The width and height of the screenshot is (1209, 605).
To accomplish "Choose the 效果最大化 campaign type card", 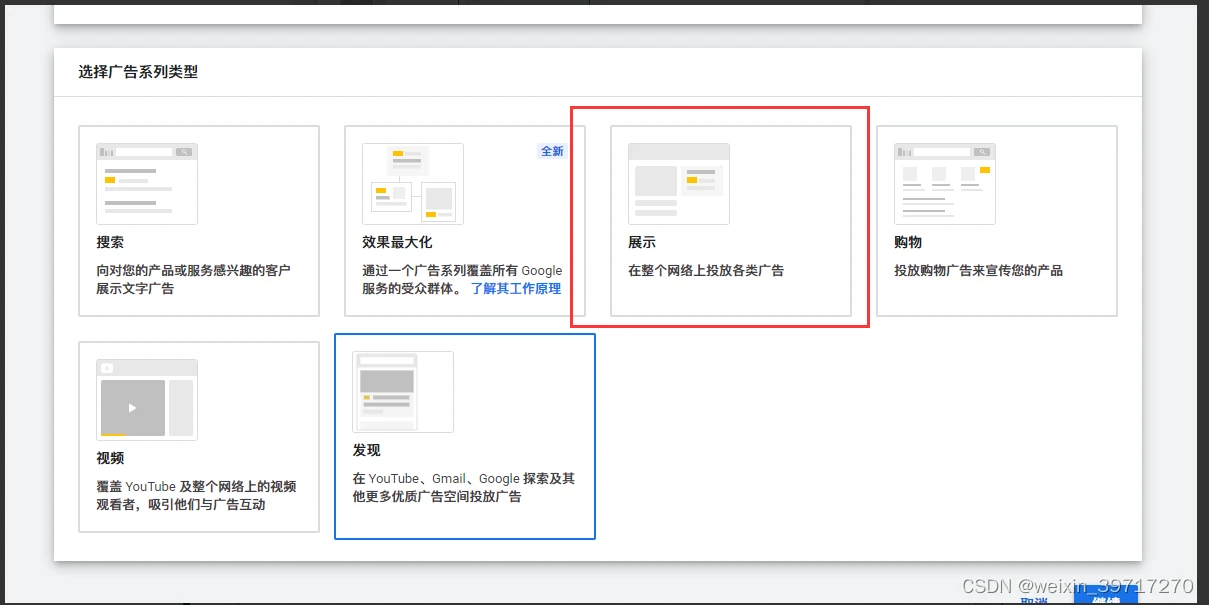I will (x=465, y=221).
